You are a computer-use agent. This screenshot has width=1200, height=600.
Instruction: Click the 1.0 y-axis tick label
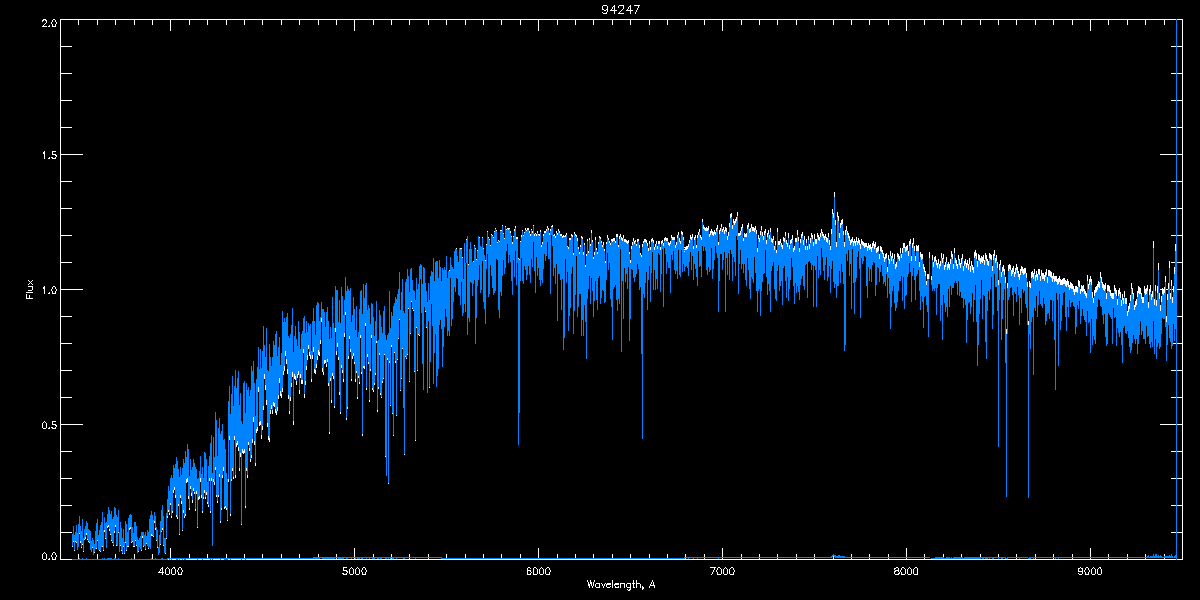point(47,290)
